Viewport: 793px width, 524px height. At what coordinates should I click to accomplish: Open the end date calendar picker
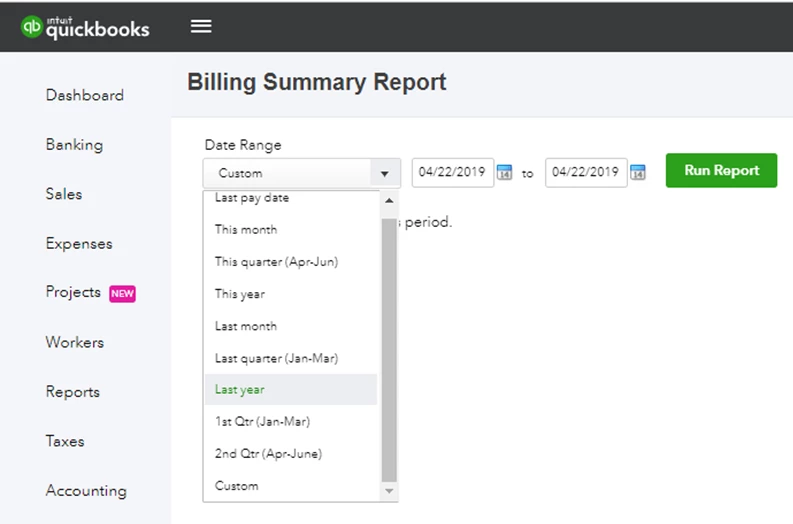point(638,172)
